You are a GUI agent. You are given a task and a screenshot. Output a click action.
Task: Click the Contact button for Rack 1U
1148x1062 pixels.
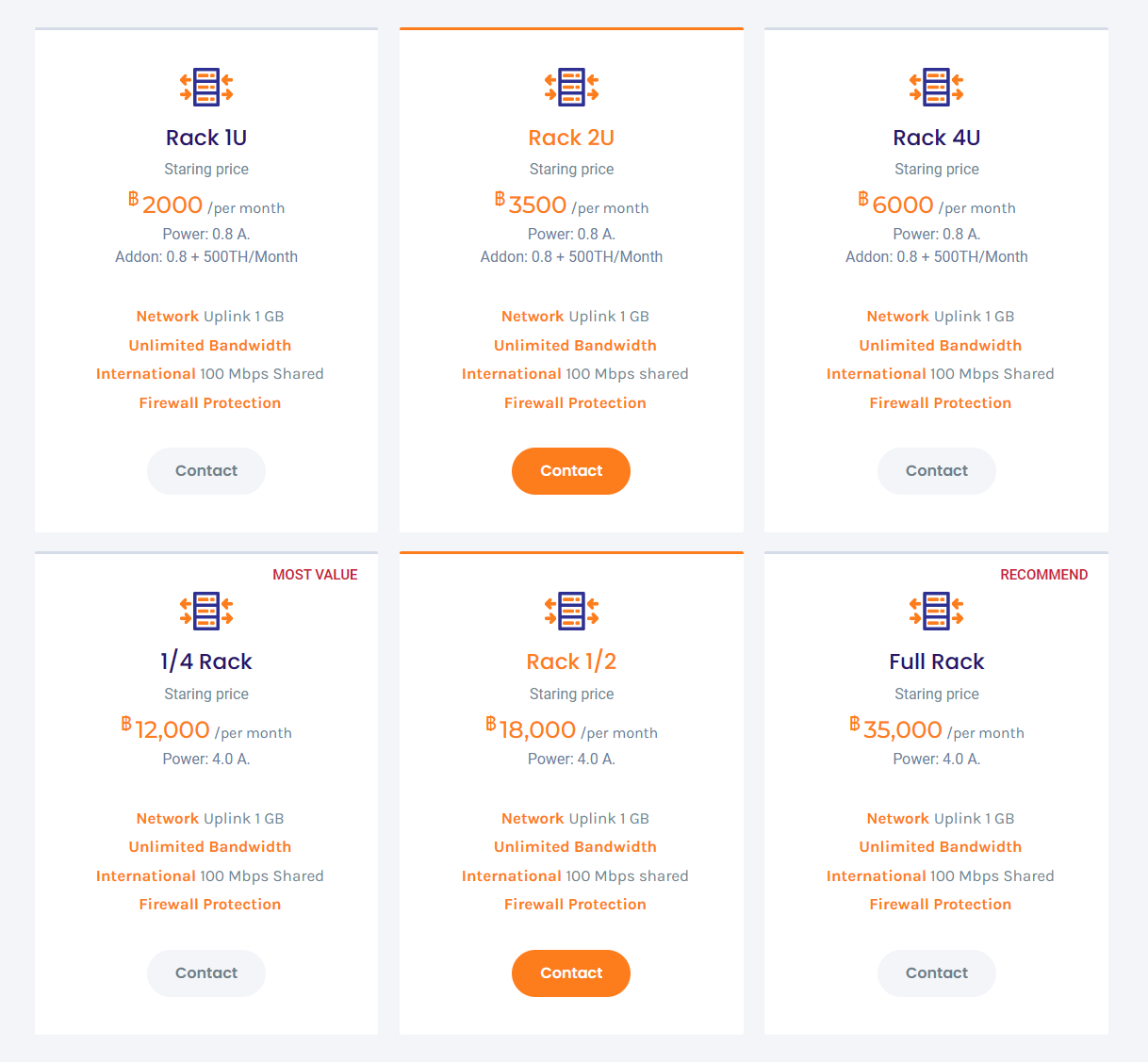pyautogui.click(x=206, y=471)
